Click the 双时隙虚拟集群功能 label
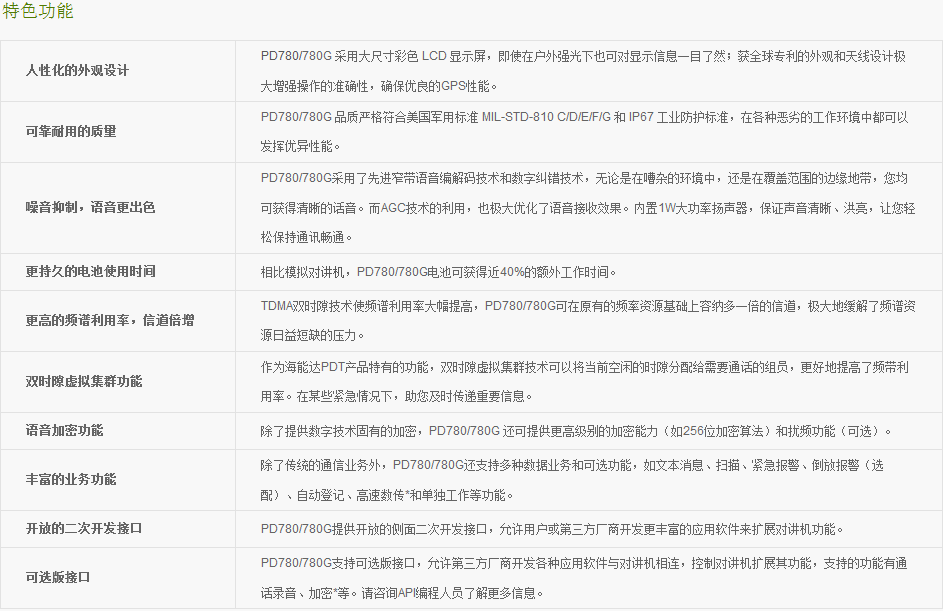943x611 pixels. [x=84, y=381]
